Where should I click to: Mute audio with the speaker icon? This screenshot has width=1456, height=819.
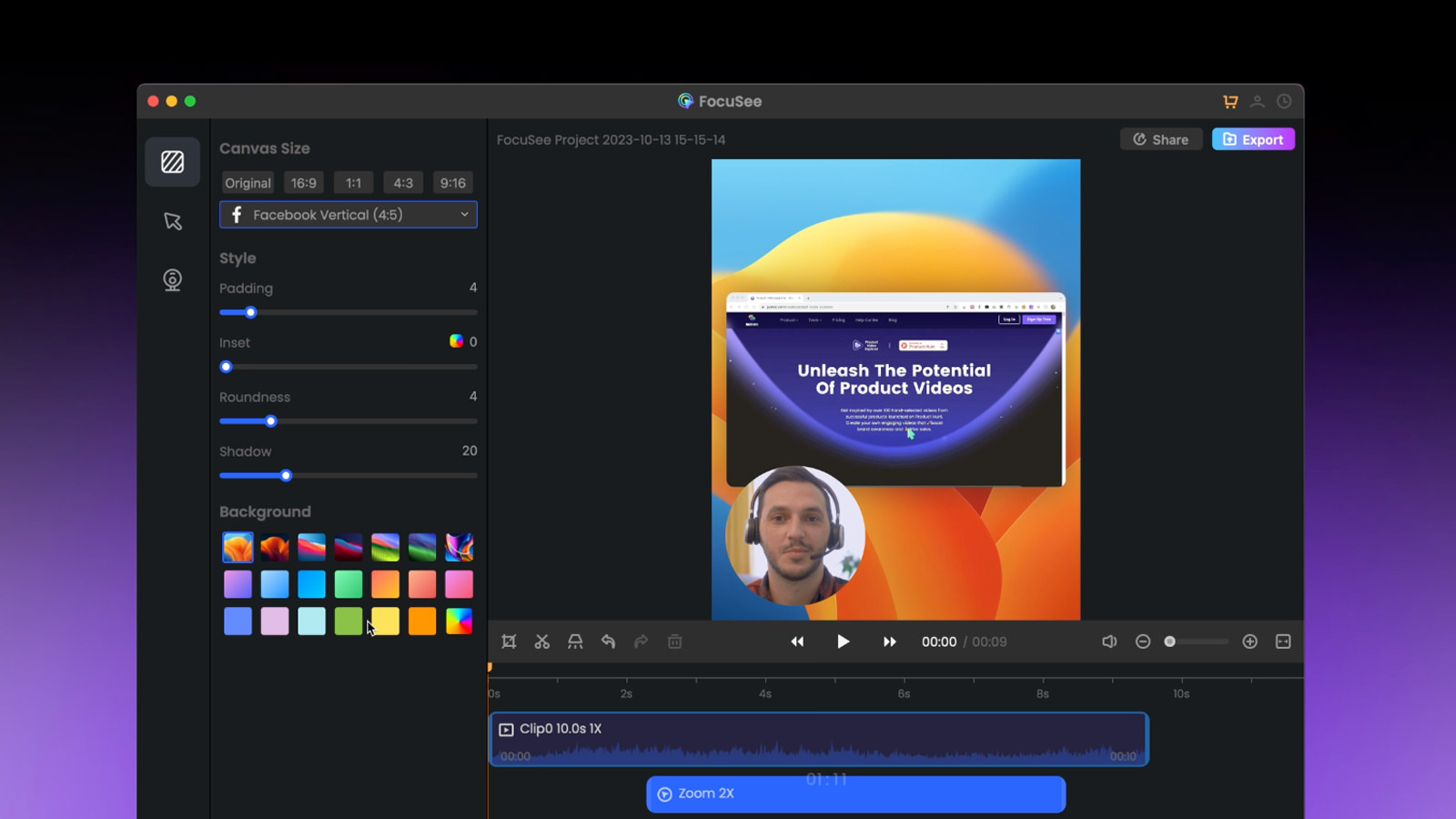[1109, 642]
